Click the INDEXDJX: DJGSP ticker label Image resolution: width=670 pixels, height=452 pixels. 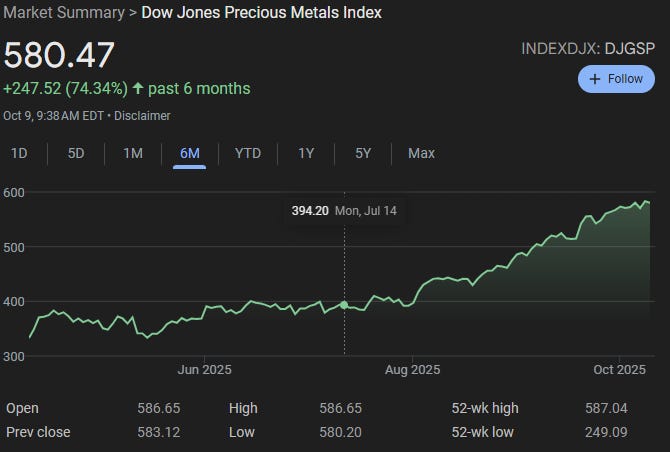pos(588,48)
